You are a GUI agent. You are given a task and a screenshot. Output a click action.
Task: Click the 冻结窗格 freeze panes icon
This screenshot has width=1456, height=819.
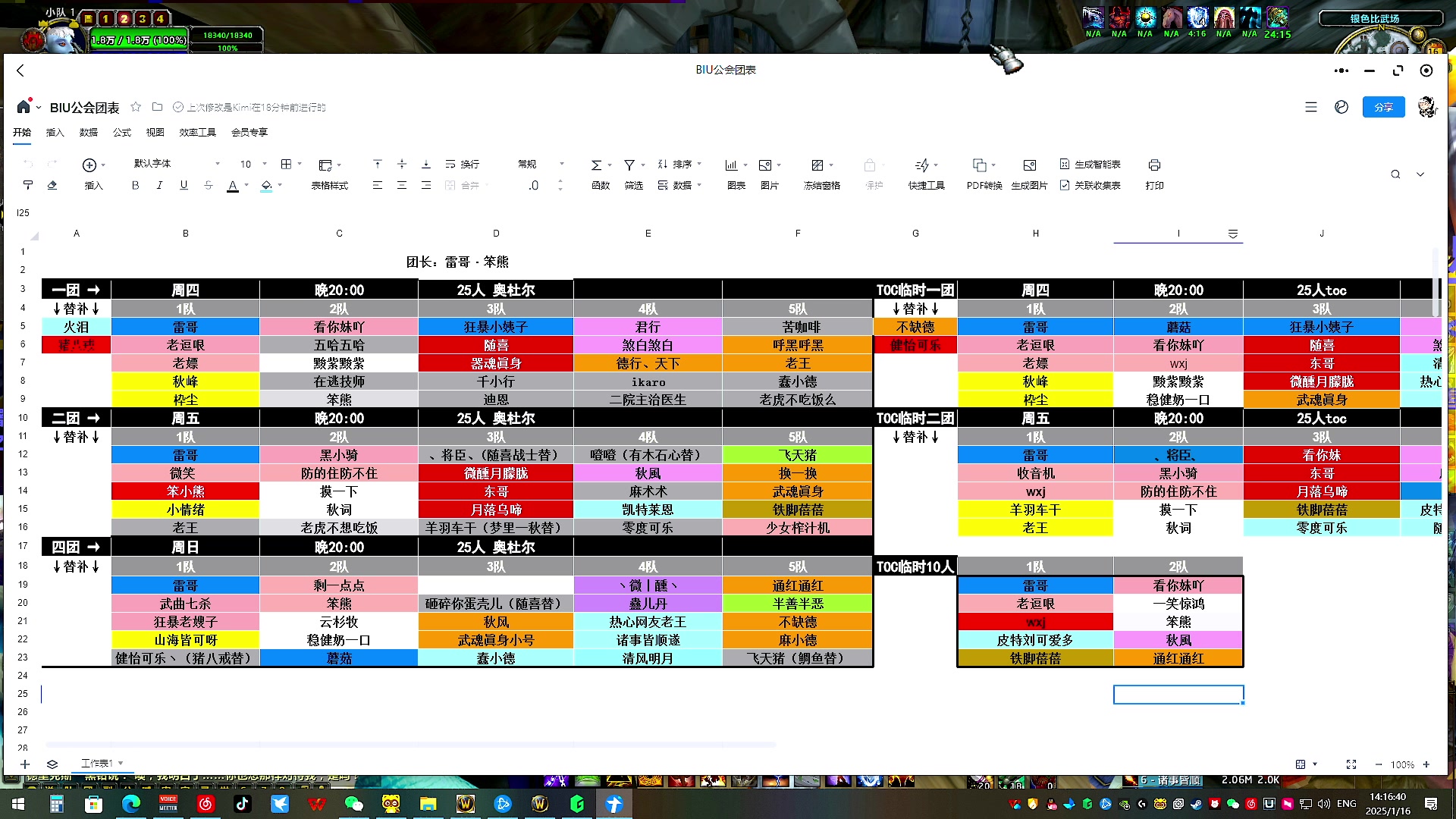821,174
